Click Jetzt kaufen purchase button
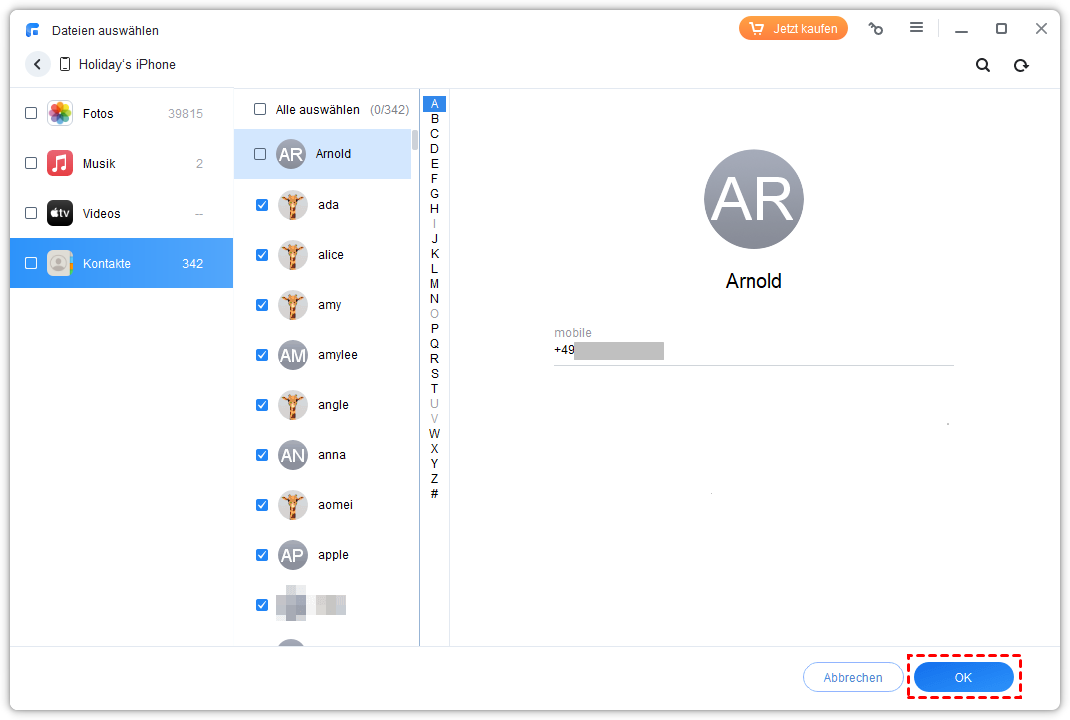The width and height of the screenshot is (1070, 720). coord(793,29)
